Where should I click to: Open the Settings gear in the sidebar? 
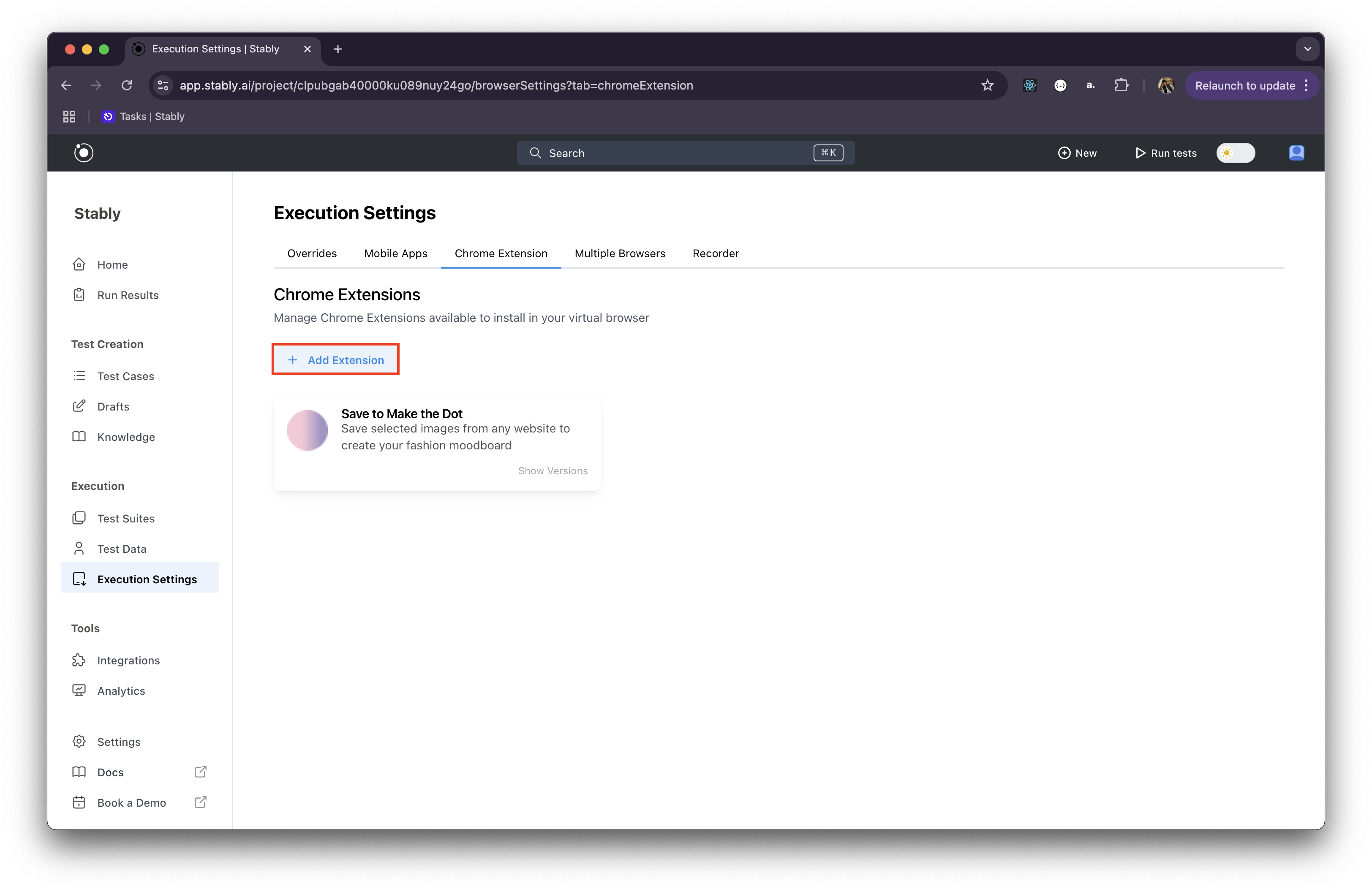point(79,742)
